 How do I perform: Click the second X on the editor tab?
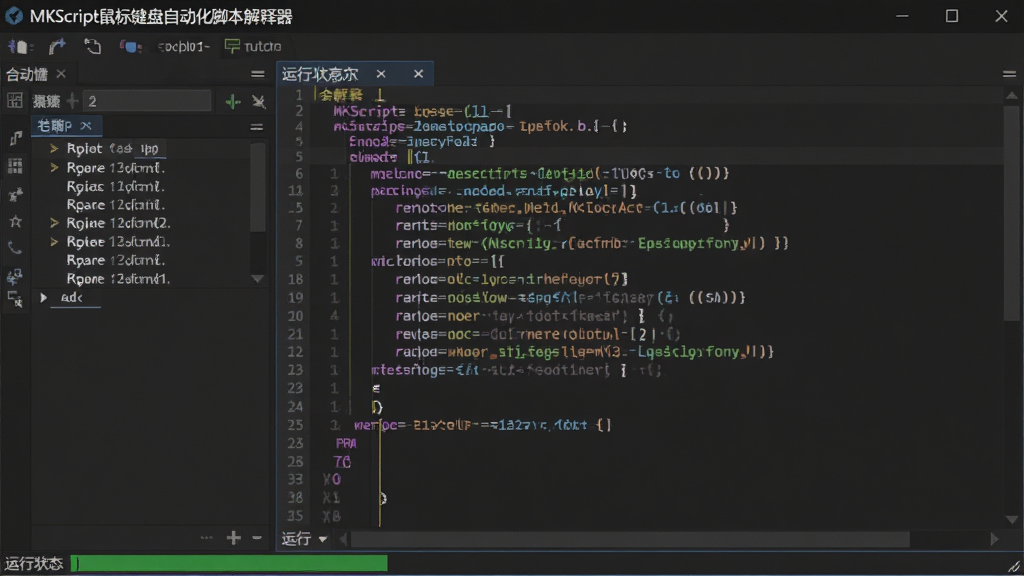419,74
